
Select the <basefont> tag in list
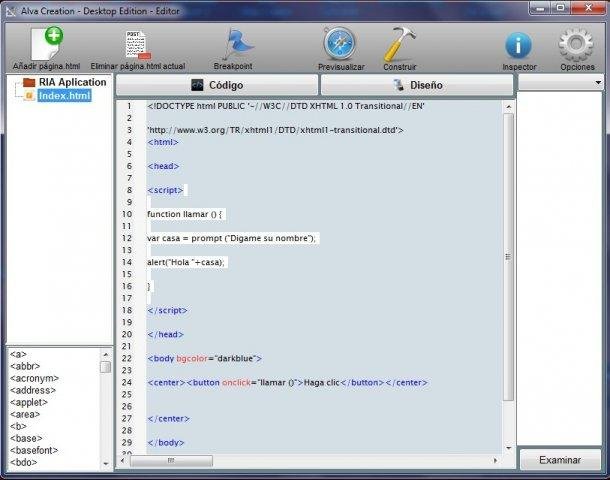pos(34,450)
